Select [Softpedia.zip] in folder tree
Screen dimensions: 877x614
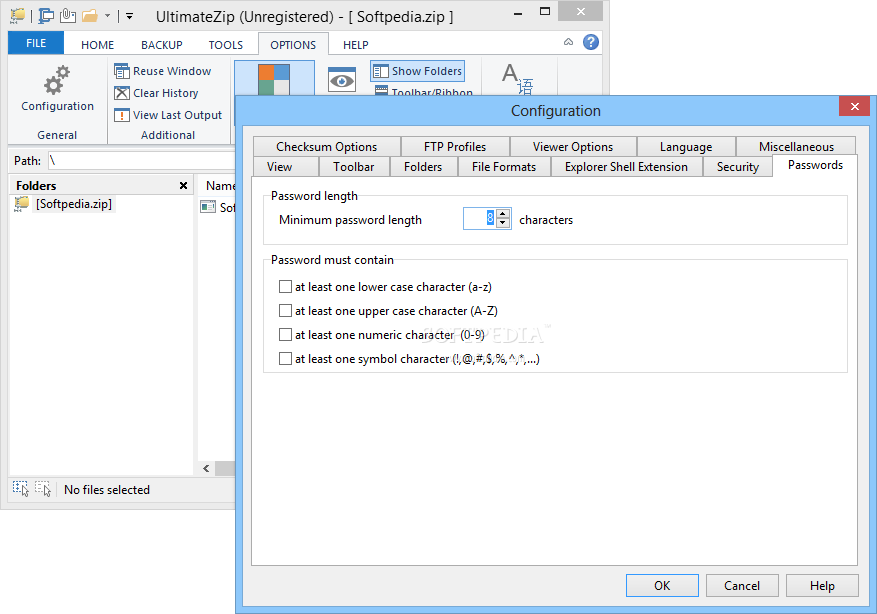74,204
